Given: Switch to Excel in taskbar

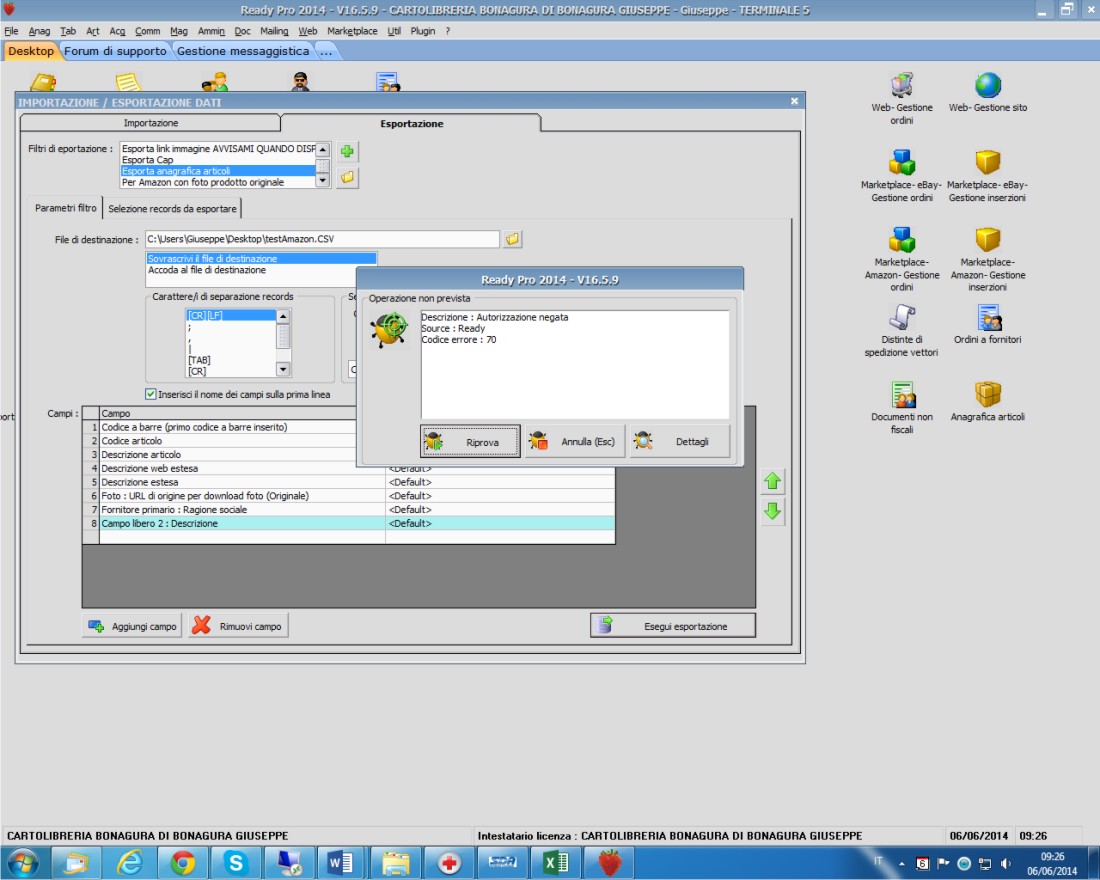Looking at the screenshot, I should point(556,862).
